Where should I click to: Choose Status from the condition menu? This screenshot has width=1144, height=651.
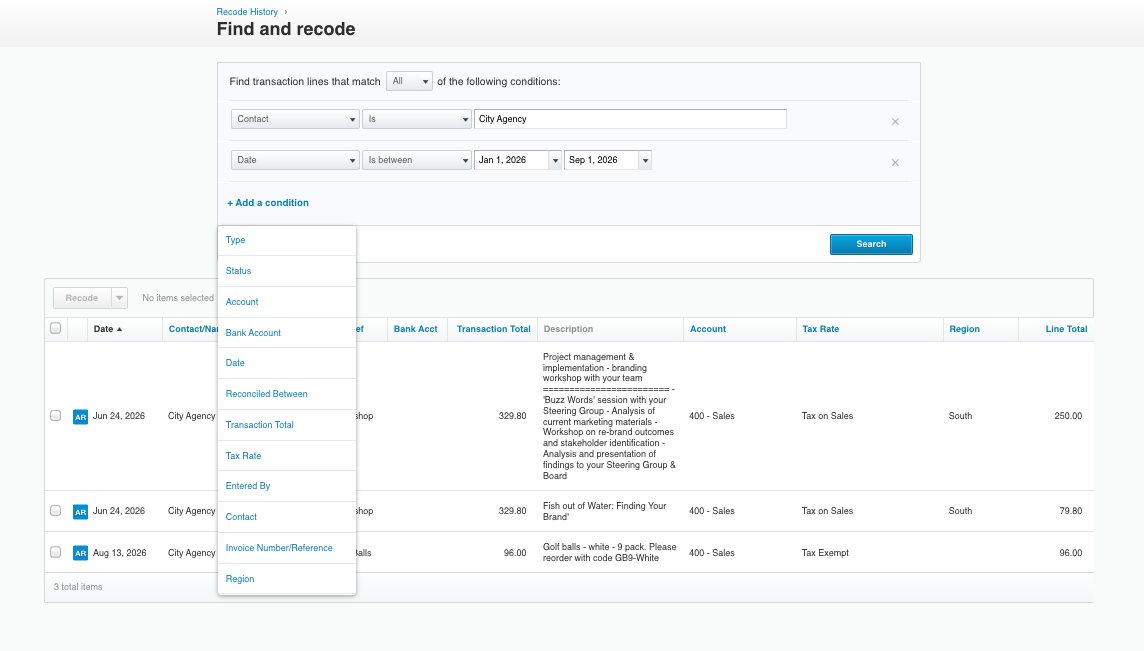tap(287, 271)
